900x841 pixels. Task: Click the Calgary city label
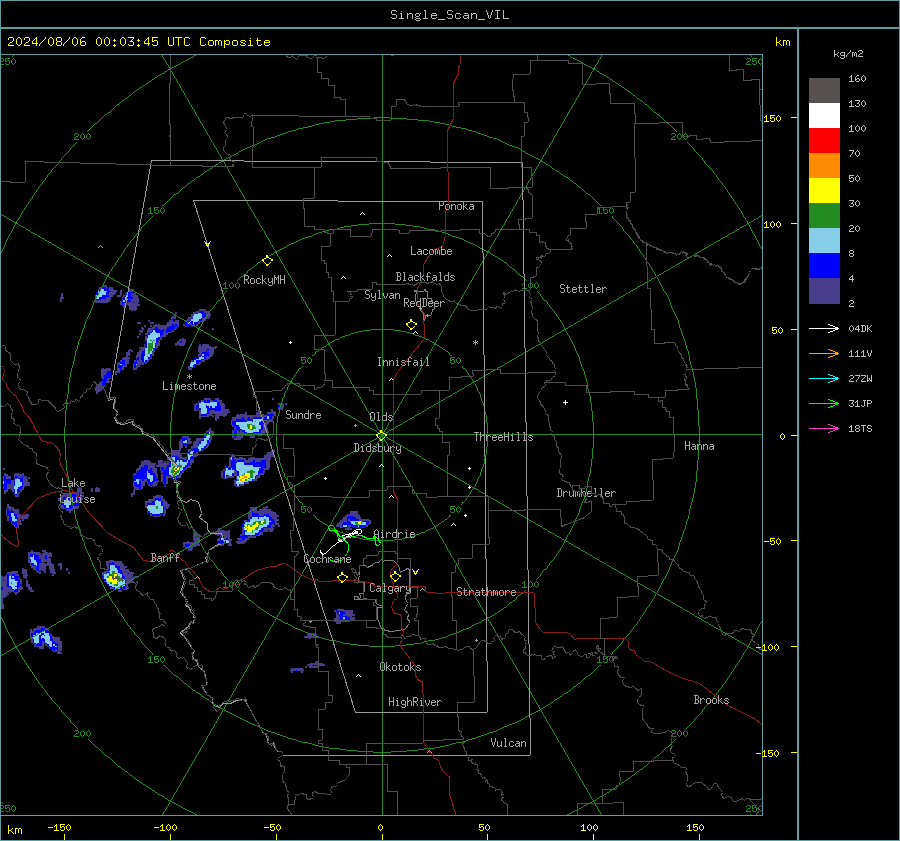point(390,588)
